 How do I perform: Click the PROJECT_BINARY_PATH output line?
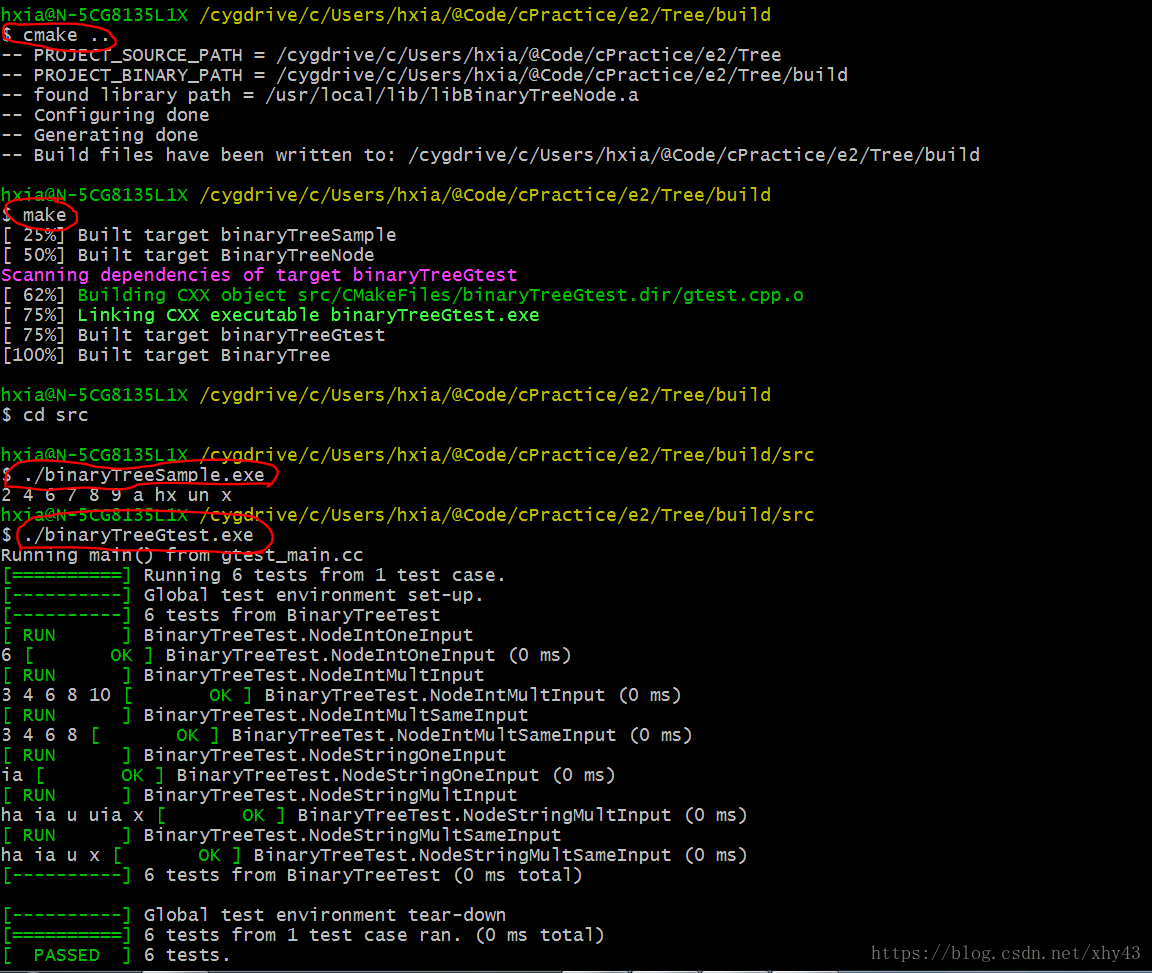pyautogui.click(x=424, y=75)
